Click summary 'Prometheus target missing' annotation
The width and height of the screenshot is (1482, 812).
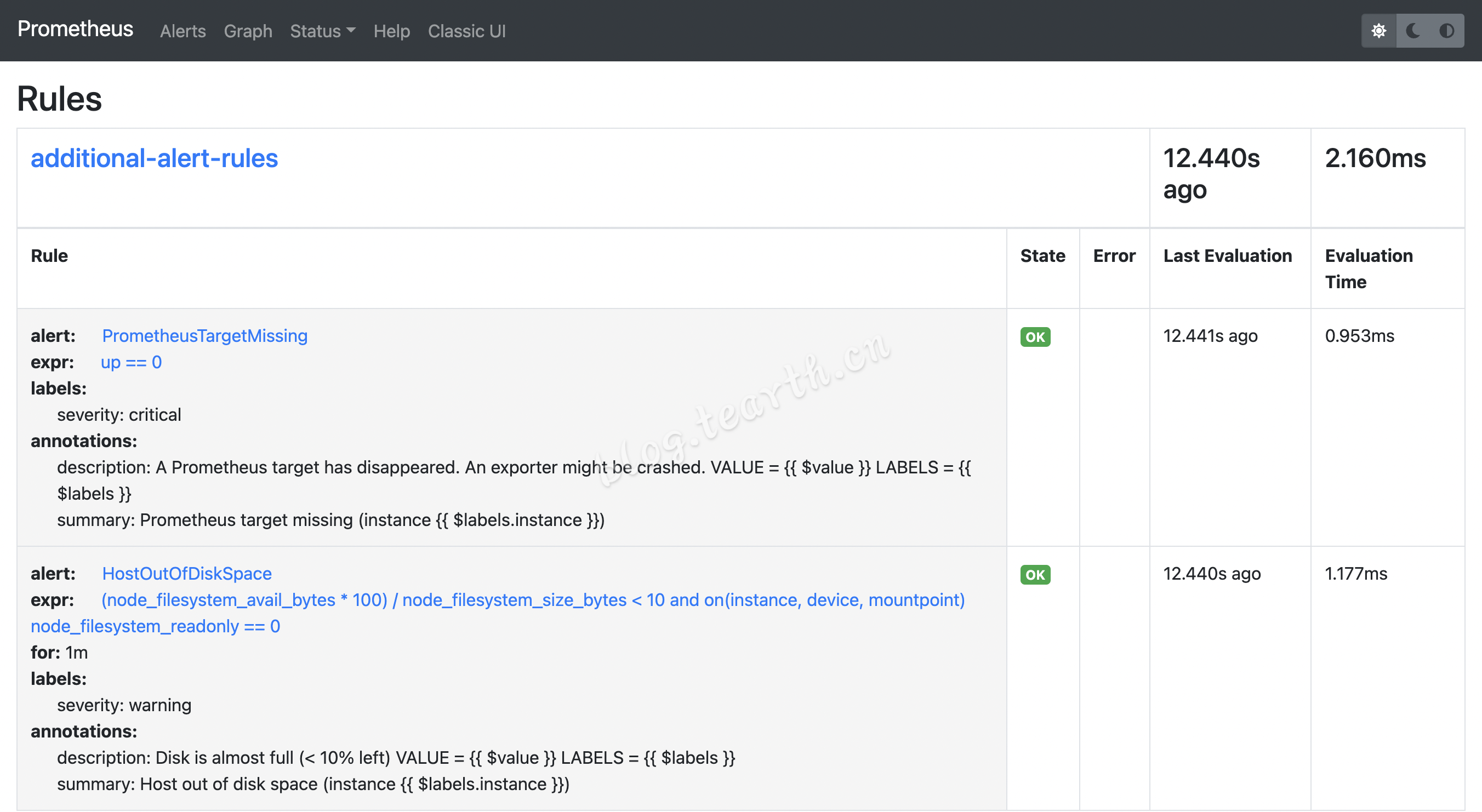pos(331,520)
